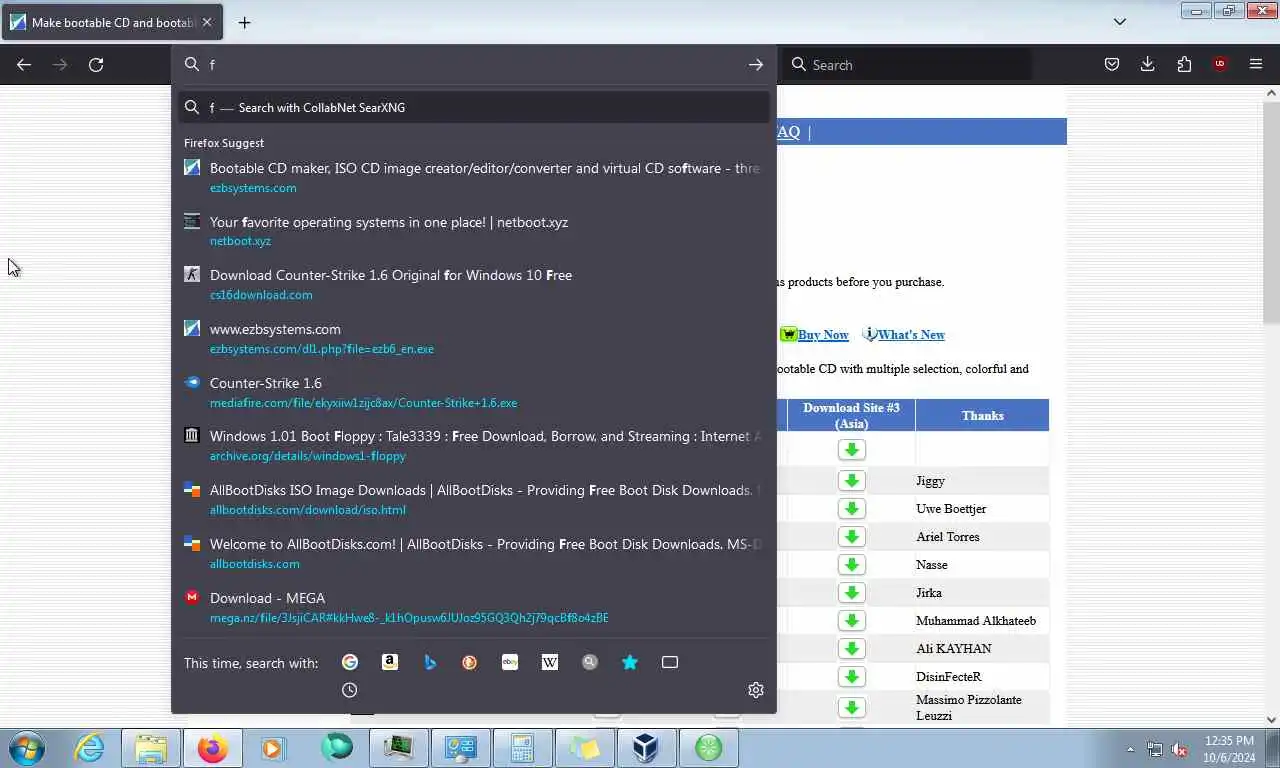Search bookmarks with the star icon
The height and width of the screenshot is (768, 1280).
click(630, 662)
